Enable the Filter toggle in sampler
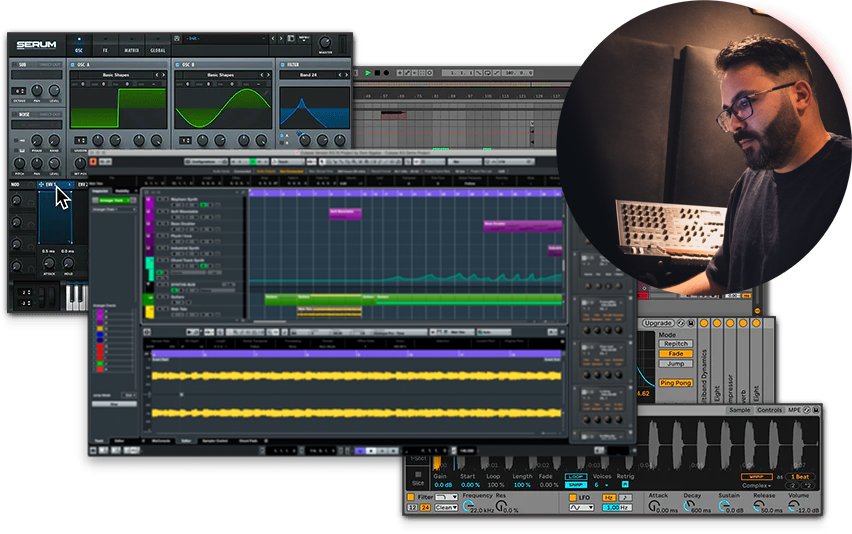 411,496
